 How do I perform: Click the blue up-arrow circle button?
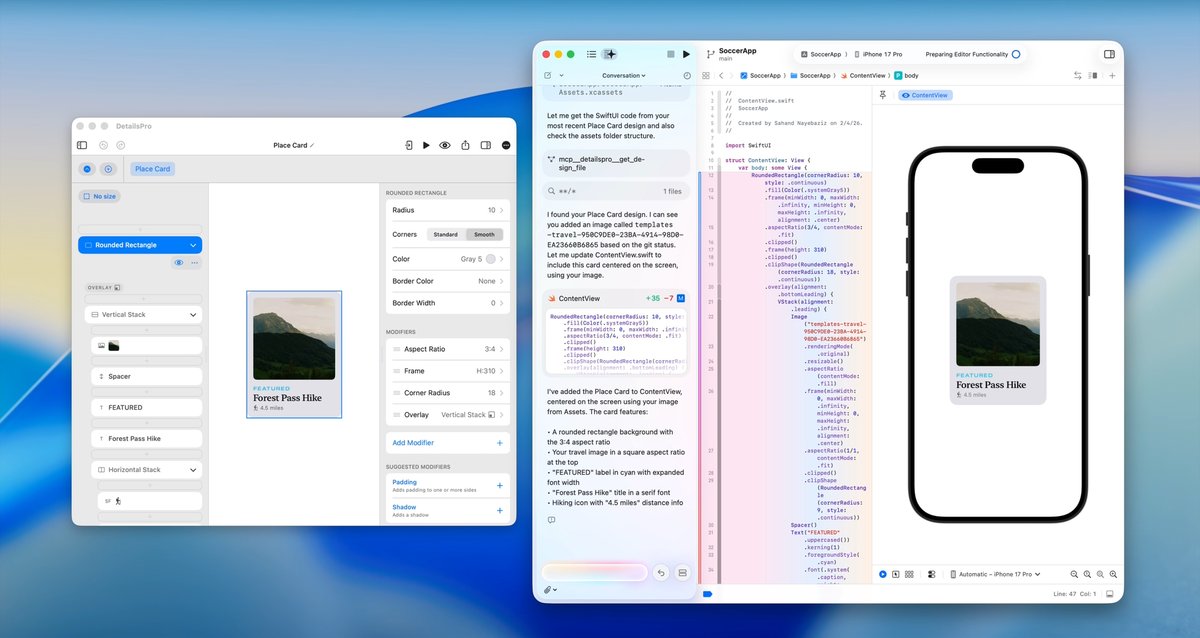pos(88,169)
